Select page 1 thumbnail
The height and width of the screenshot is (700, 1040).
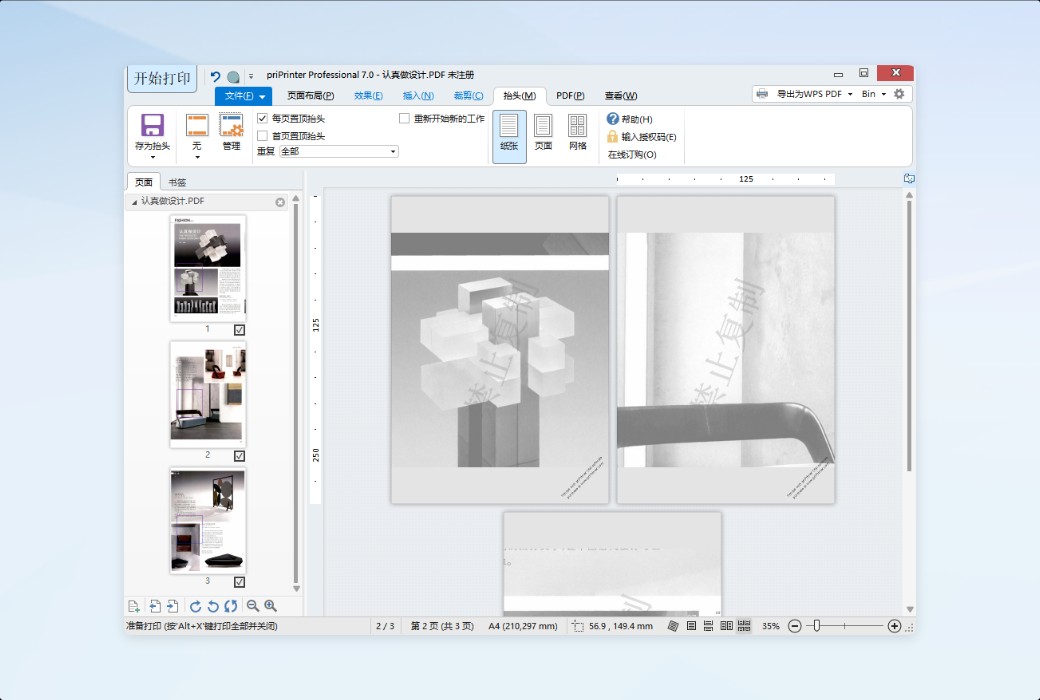(208, 268)
